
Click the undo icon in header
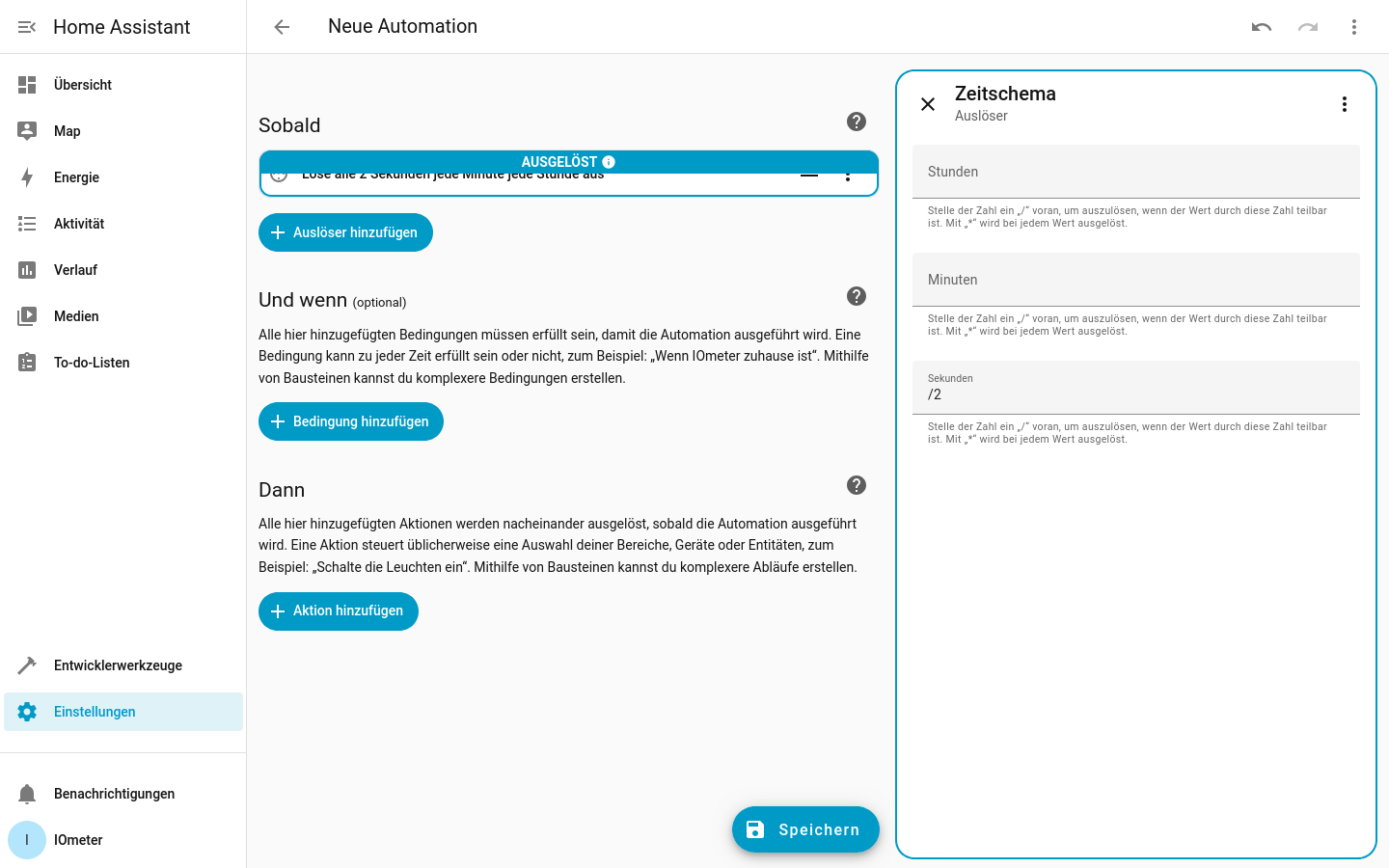1262,27
